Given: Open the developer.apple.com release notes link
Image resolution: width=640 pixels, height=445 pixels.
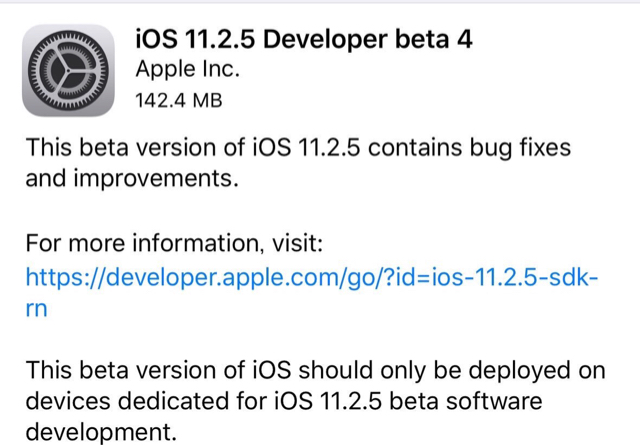Looking at the screenshot, I should (x=310, y=278).
